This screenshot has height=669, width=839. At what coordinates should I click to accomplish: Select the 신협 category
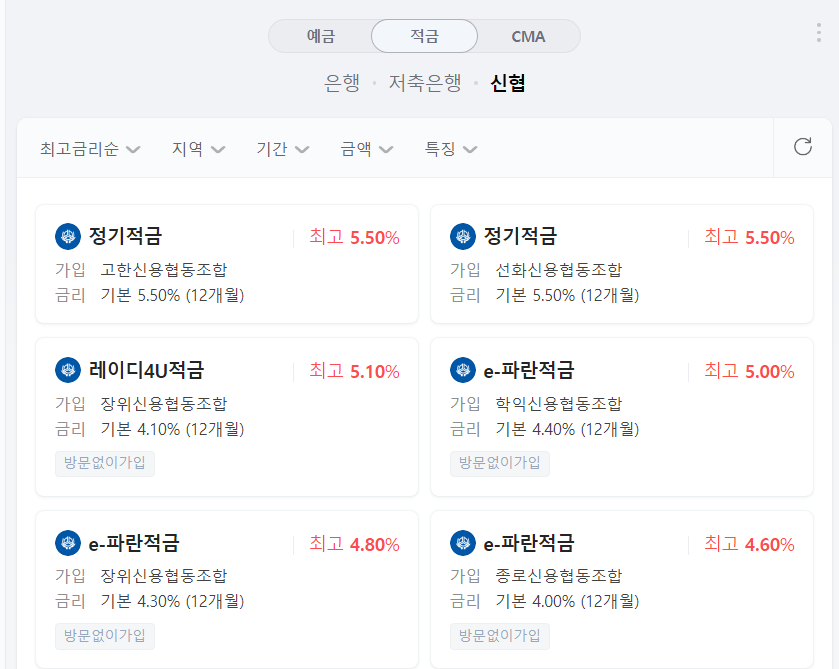[508, 83]
